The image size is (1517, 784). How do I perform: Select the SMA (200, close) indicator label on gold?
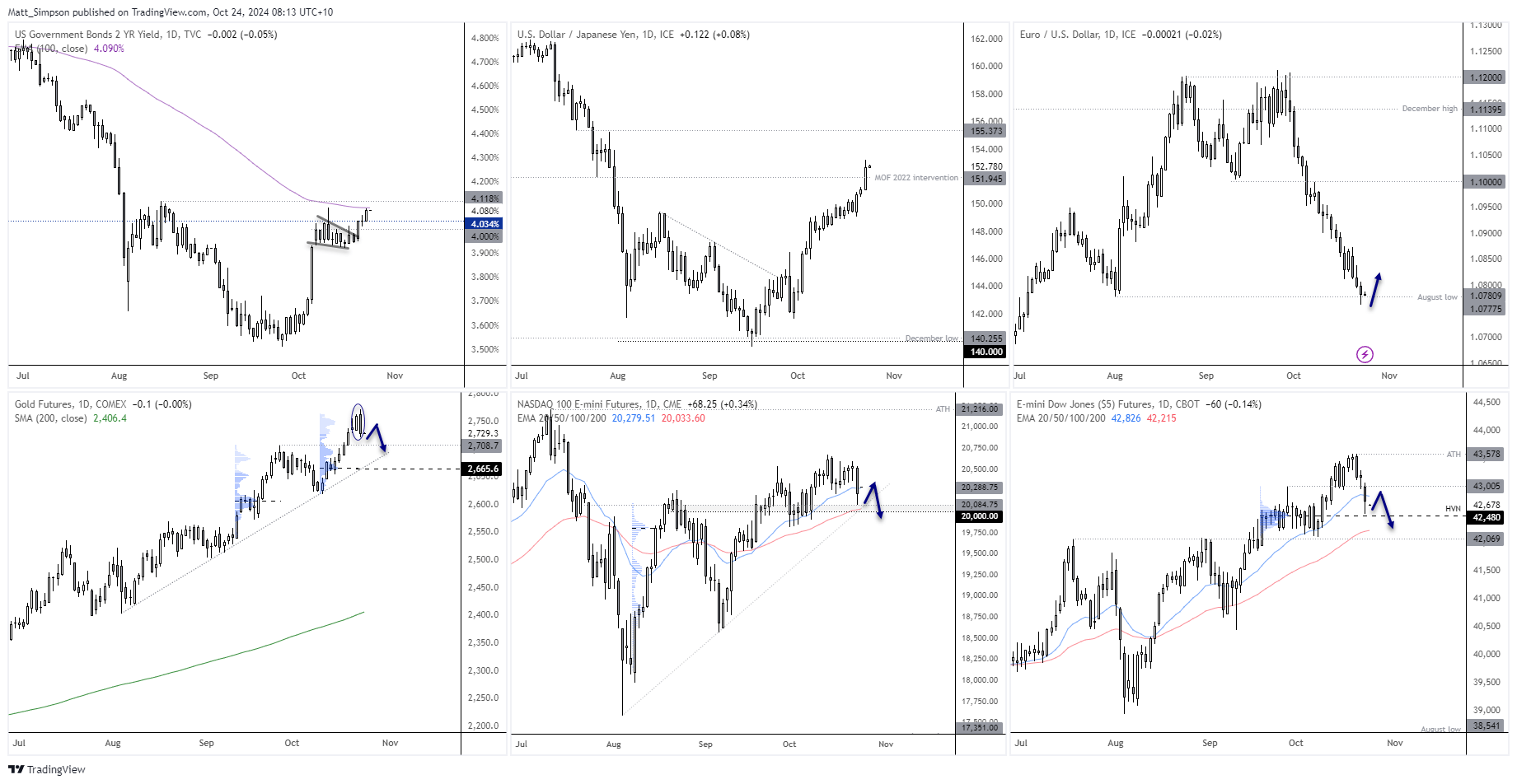51,418
